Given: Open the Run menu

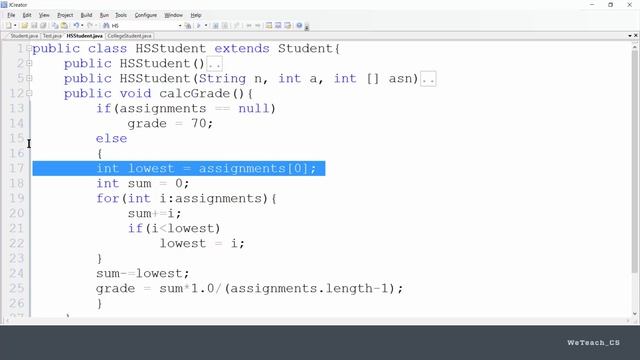Looking at the screenshot, I should [x=104, y=15].
